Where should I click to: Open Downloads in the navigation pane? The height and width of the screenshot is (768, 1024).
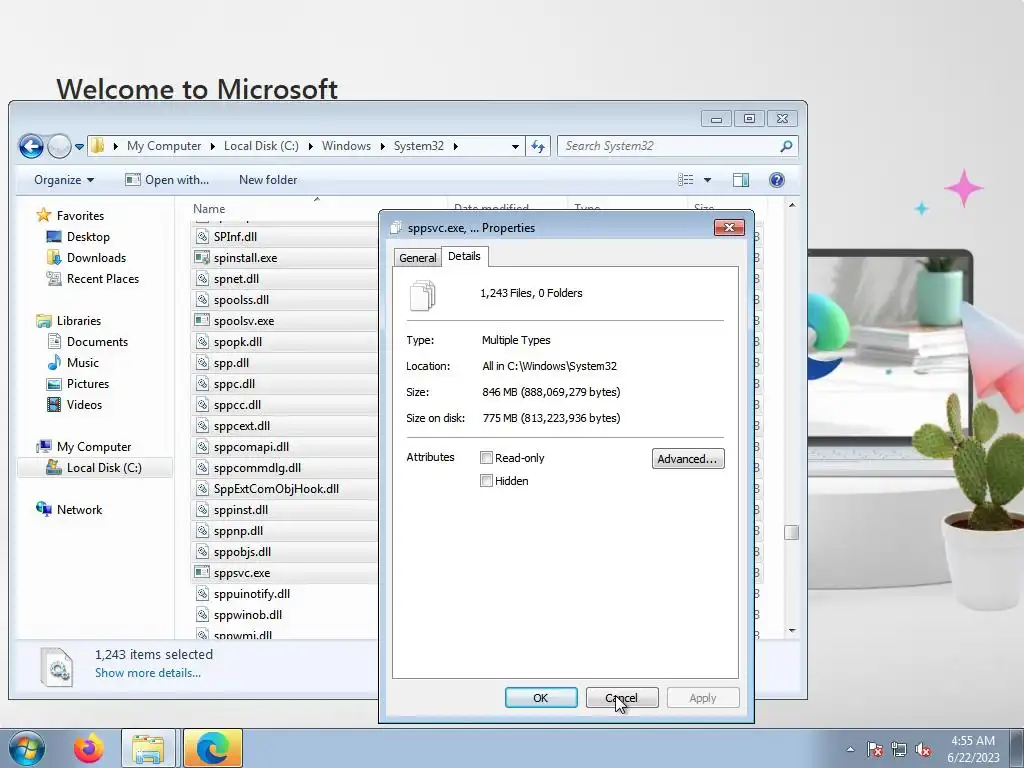96,257
